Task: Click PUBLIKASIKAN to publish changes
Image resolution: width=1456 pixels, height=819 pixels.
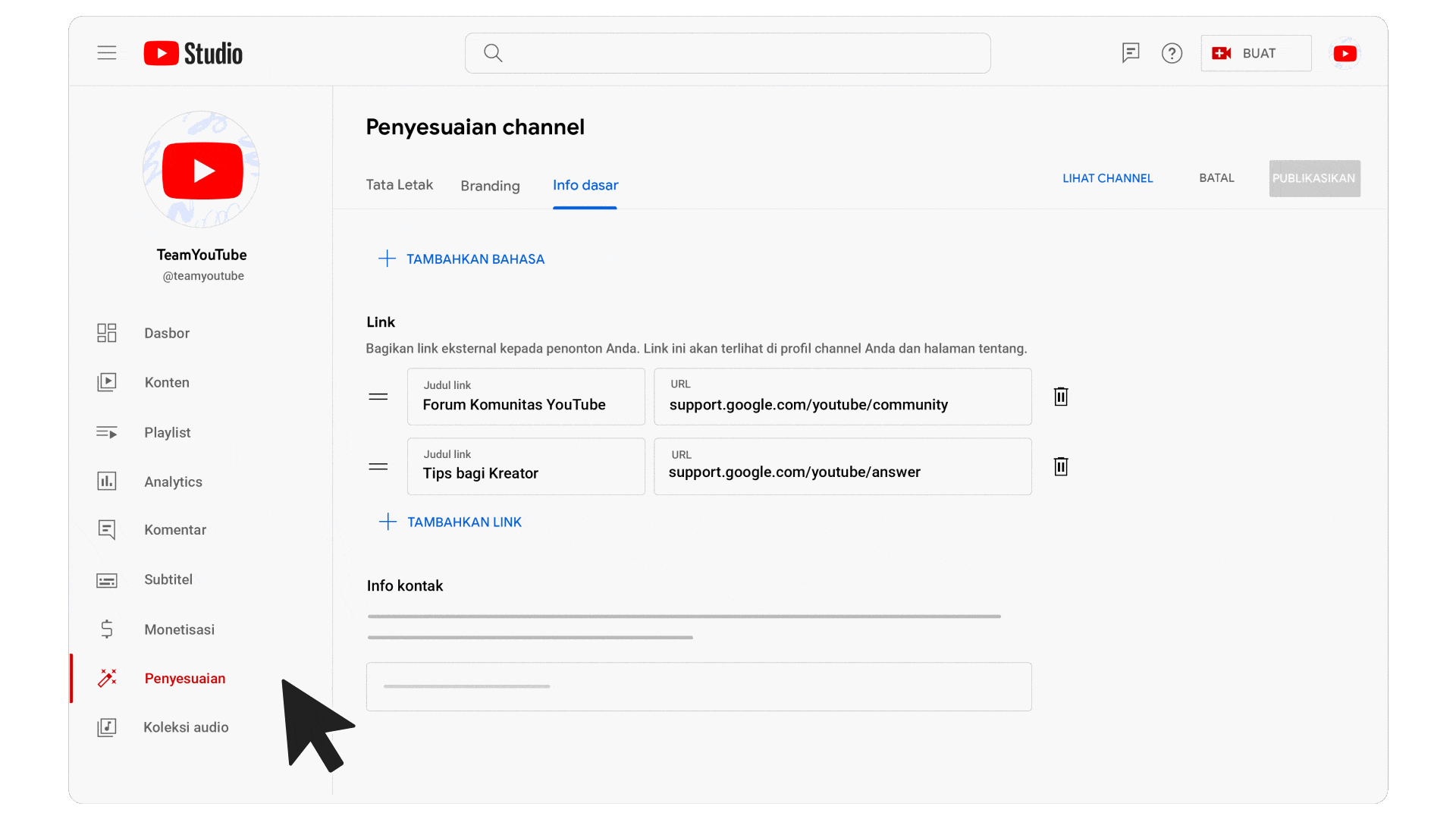Action: [x=1314, y=178]
